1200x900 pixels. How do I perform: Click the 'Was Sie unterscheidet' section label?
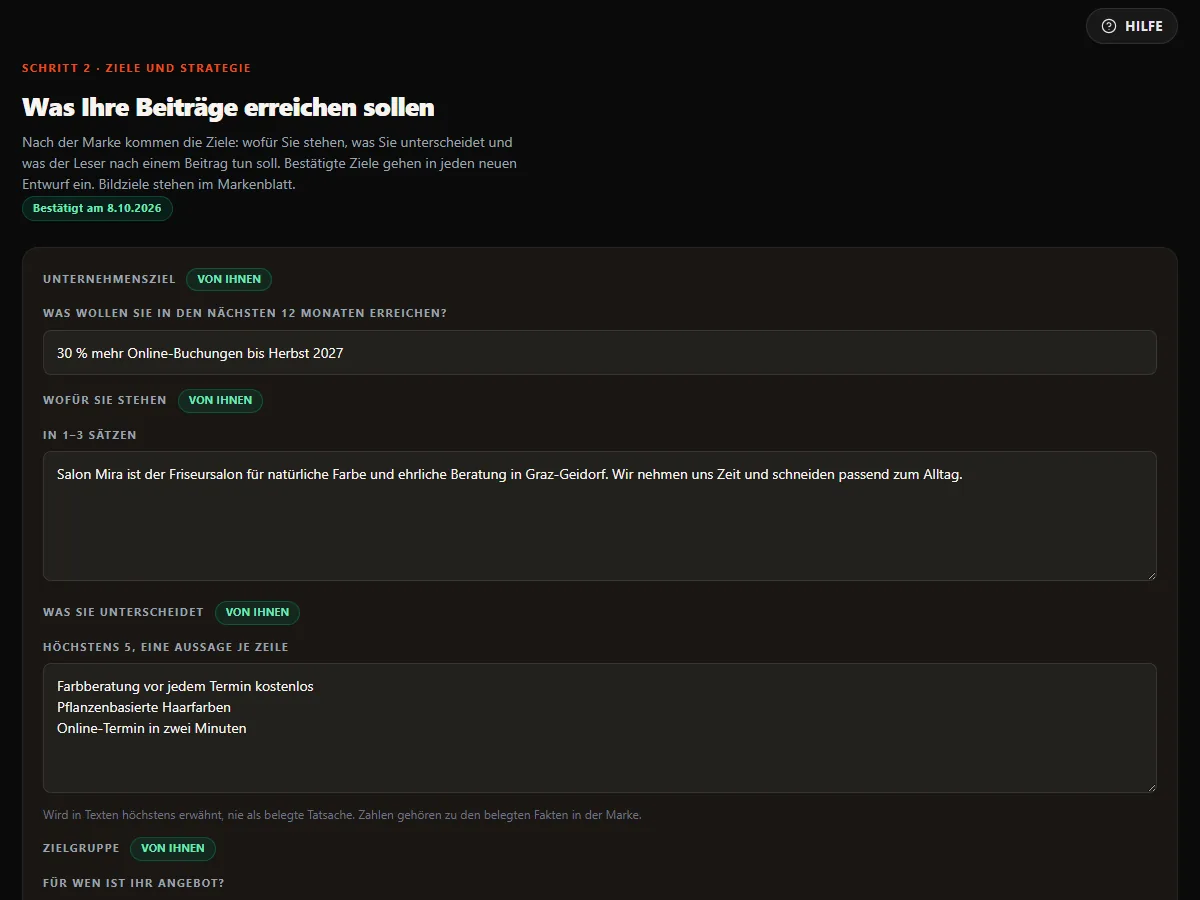124,613
